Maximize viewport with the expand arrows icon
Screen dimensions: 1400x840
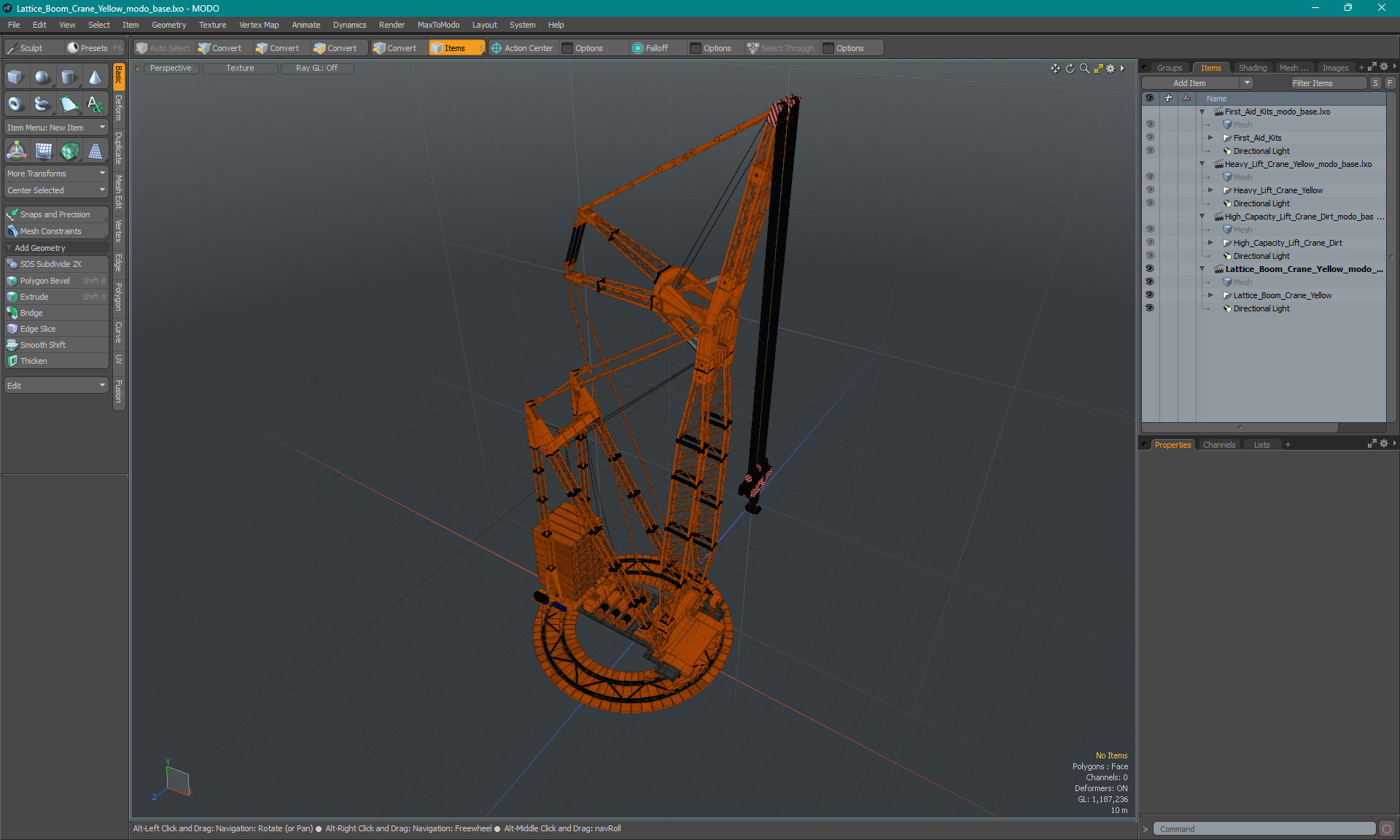(1098, 69)
